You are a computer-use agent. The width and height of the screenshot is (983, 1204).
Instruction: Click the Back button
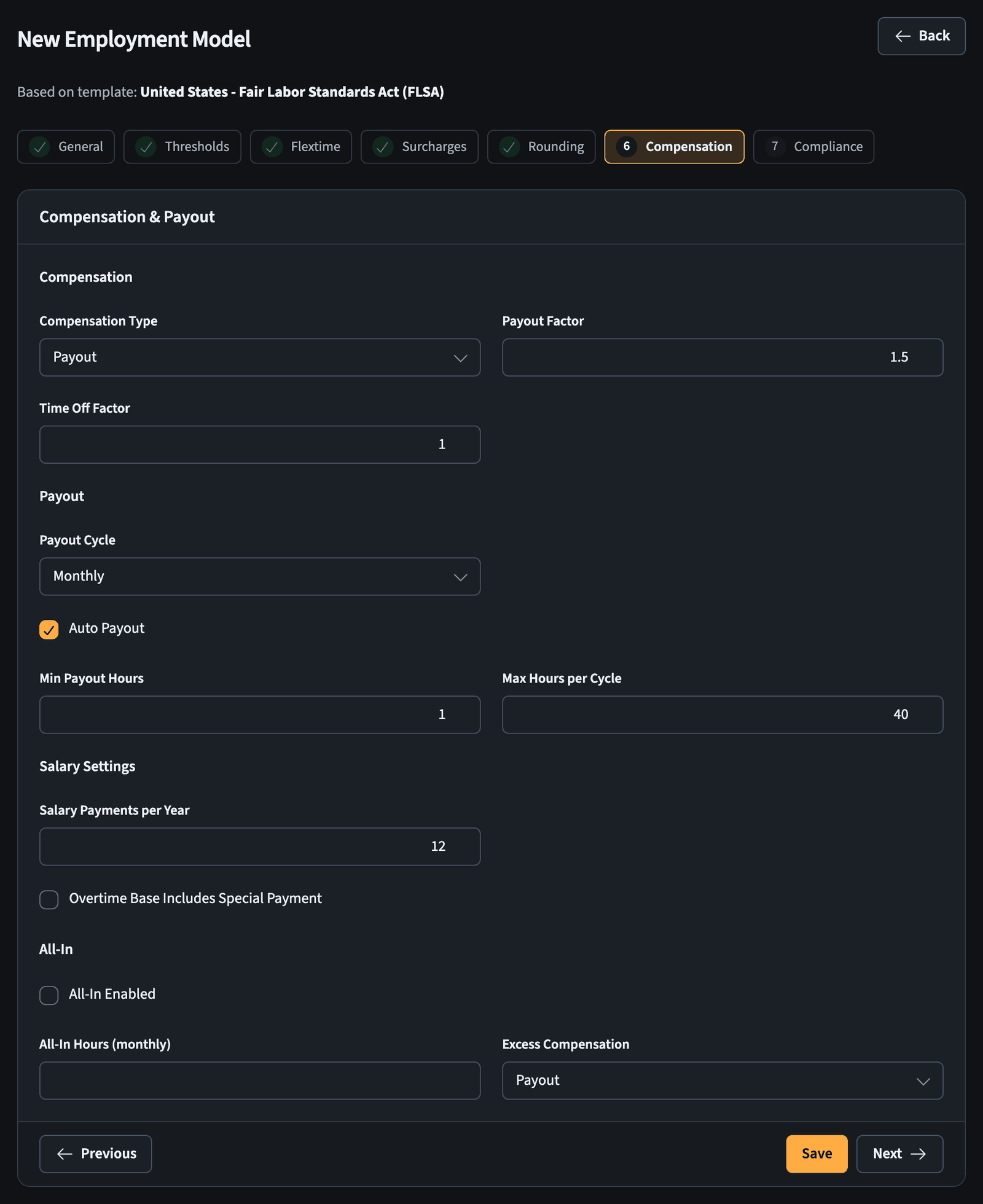922,36
